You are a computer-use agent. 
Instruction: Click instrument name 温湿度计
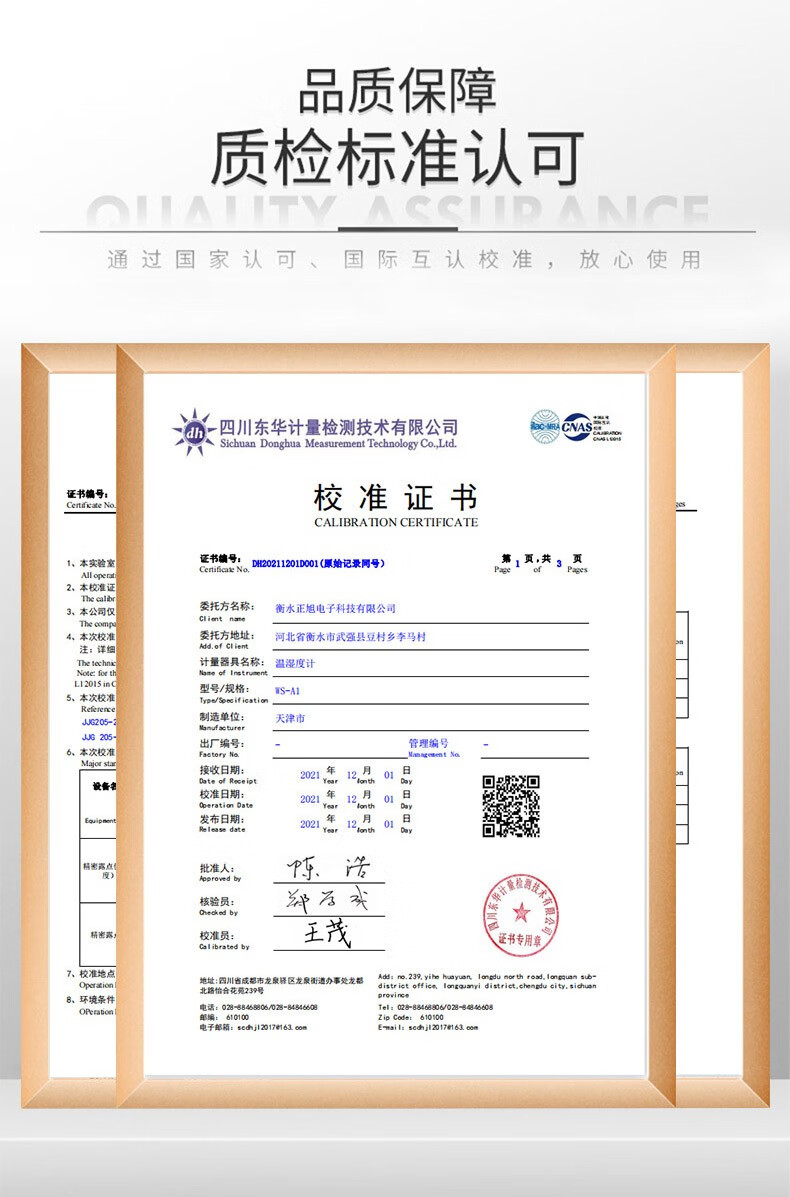(x=295, y=663)
